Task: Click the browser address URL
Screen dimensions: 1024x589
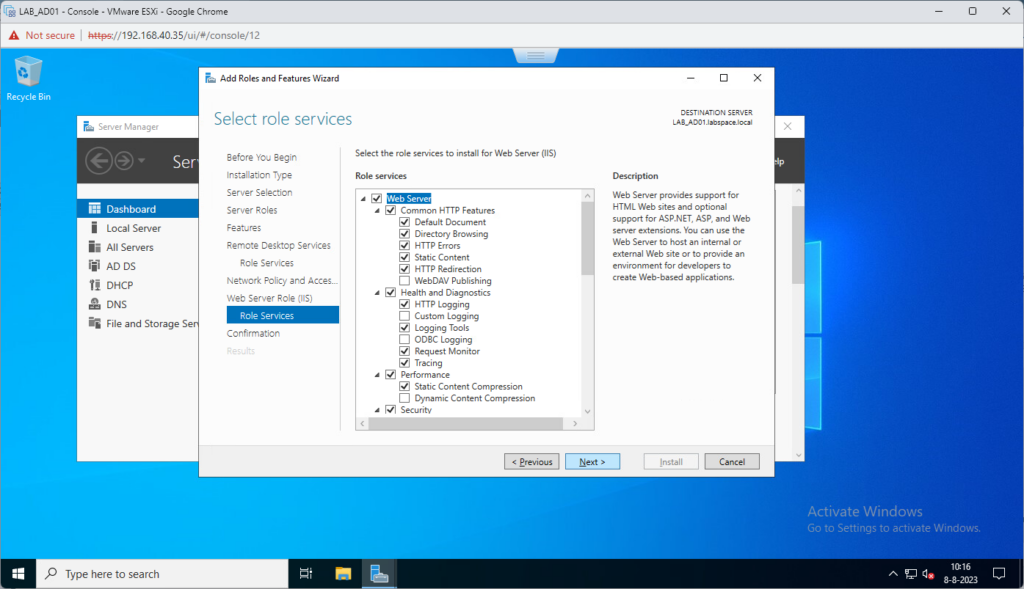Action: 174,35
